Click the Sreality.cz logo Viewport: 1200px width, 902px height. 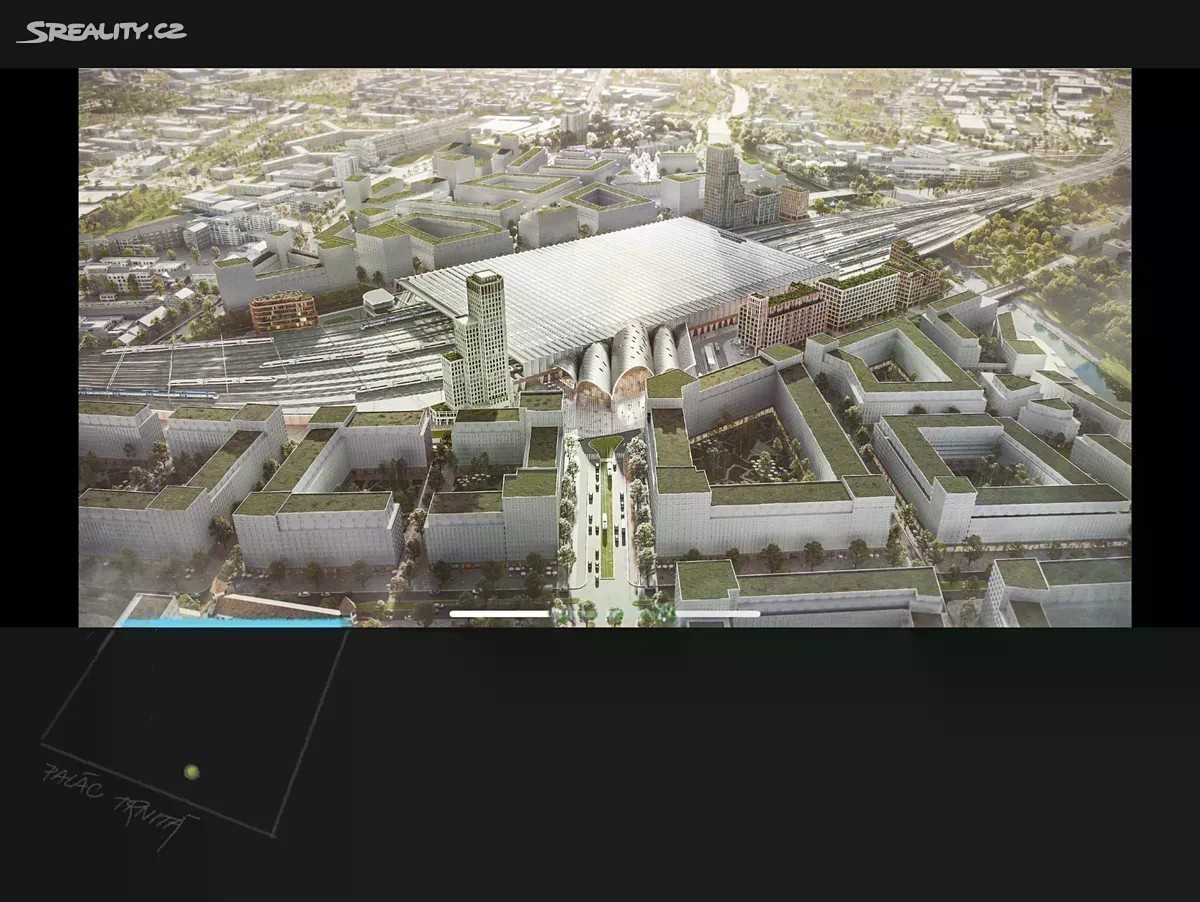(x=102, y=32)
